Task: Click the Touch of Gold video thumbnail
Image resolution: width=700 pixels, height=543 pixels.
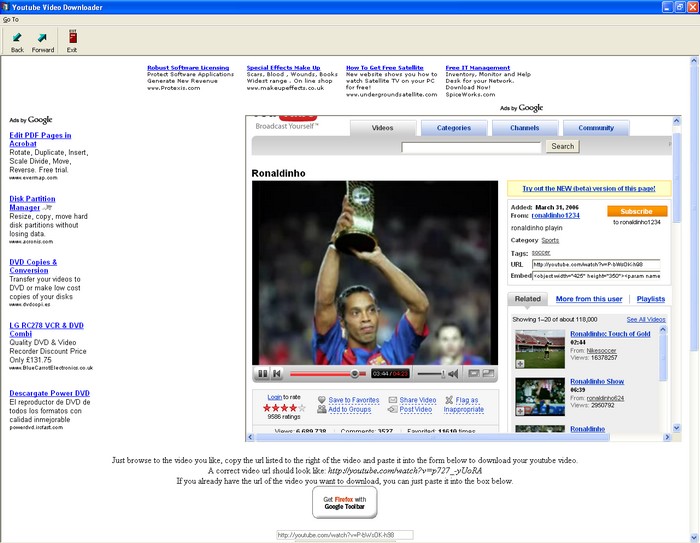Action: point(540,349)
